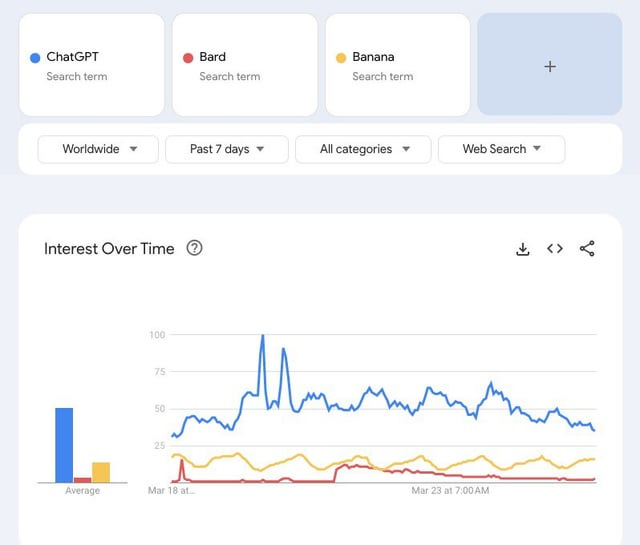640x545 pixels.
Task: Click Search term text under Bard
Action: [230, 76]
